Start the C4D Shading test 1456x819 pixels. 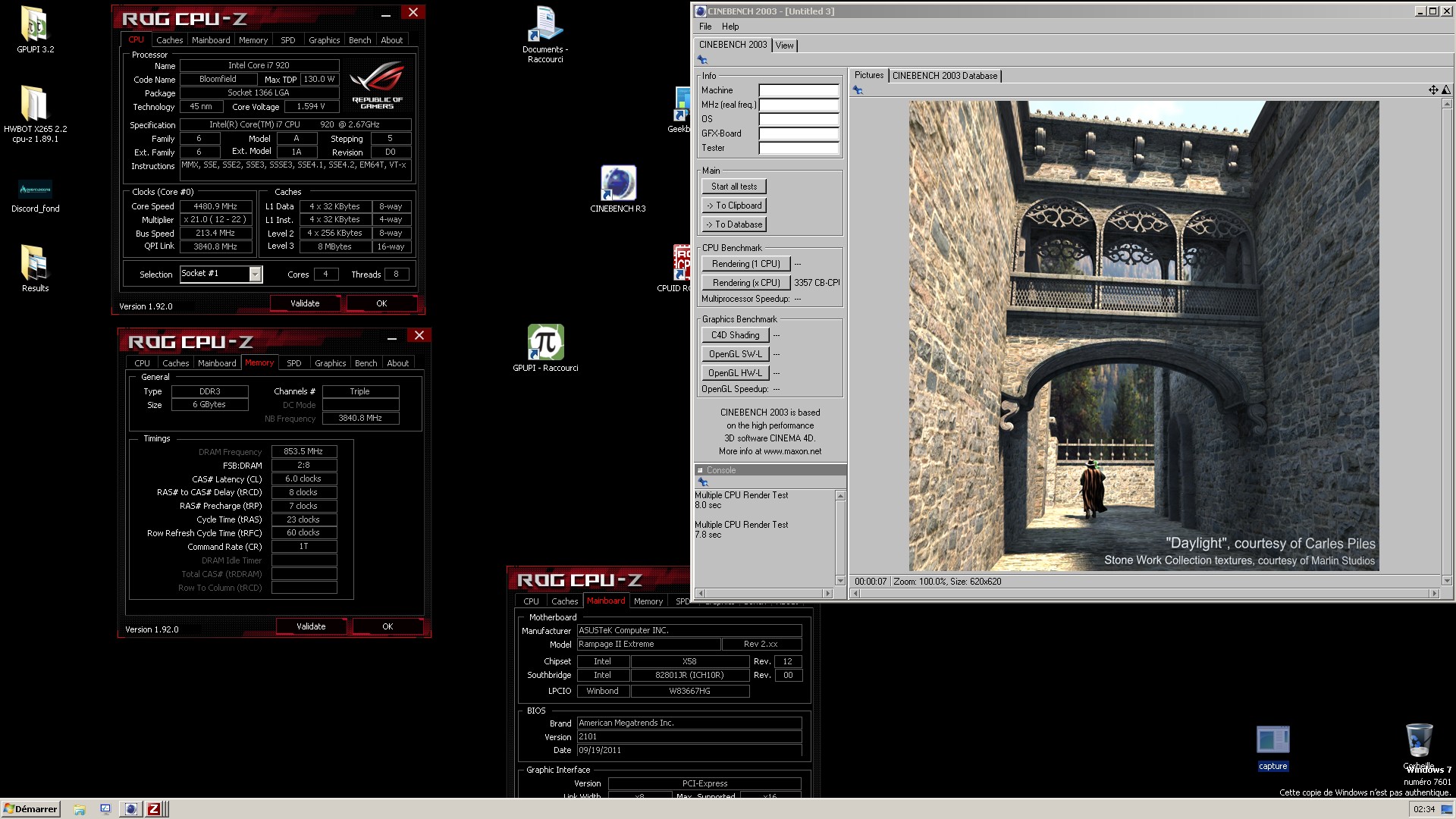pos(736,335)
